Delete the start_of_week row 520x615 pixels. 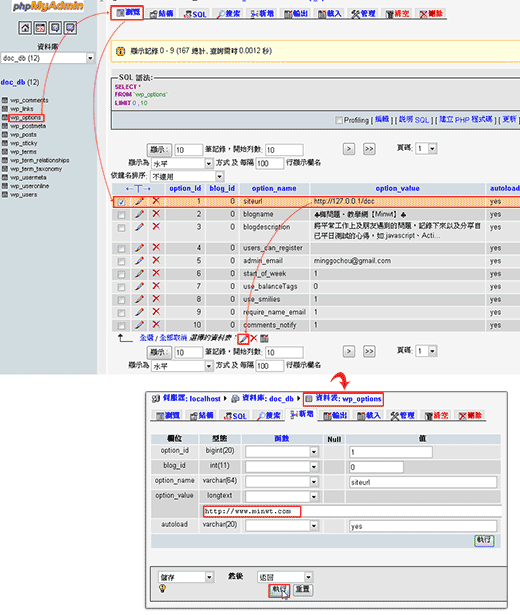(x=156, y=273)
